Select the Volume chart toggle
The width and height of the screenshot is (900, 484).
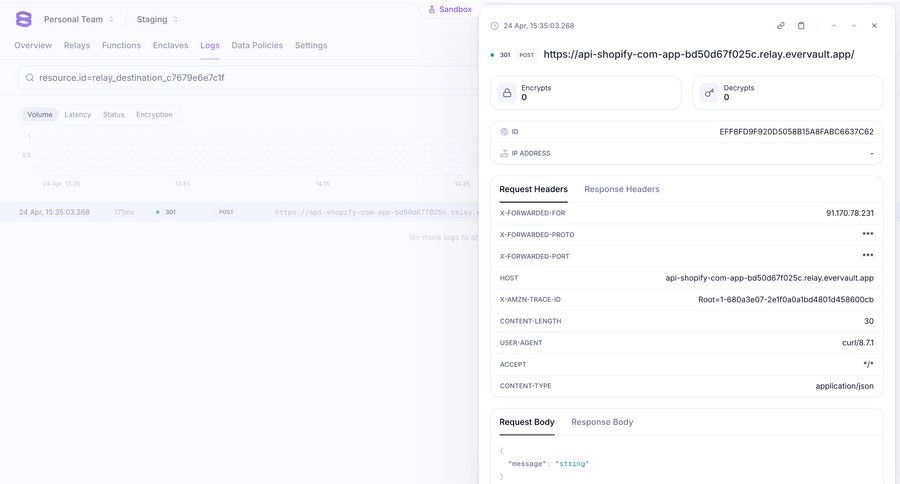click(40, 115)
